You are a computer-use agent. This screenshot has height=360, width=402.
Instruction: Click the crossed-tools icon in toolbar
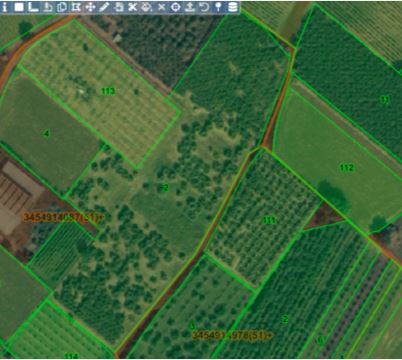click(x=133, y=7)
